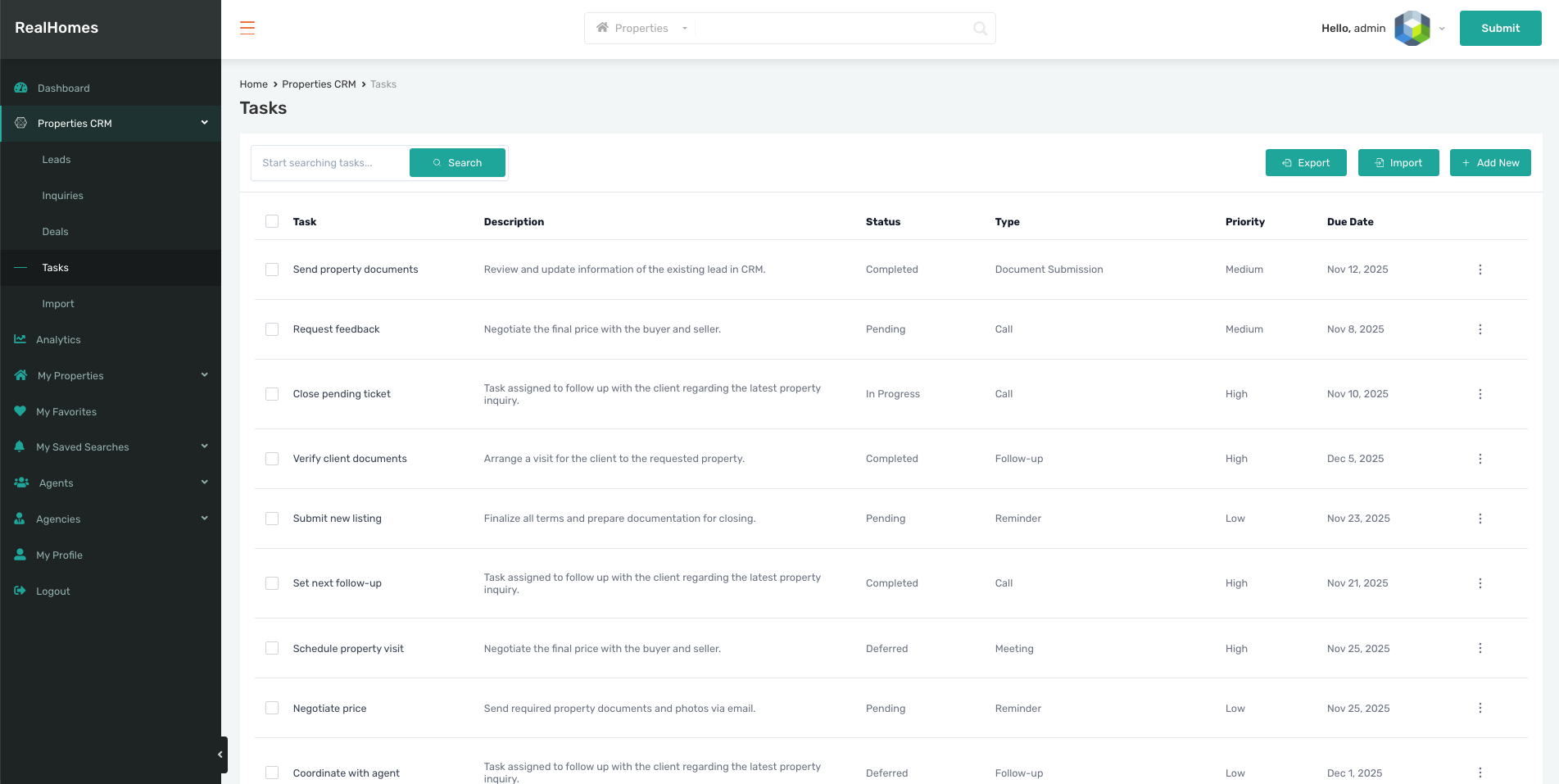Screen dimensions: 1559x784
Task: Select the Submit new listing checkbox
Action: point(272,519)
